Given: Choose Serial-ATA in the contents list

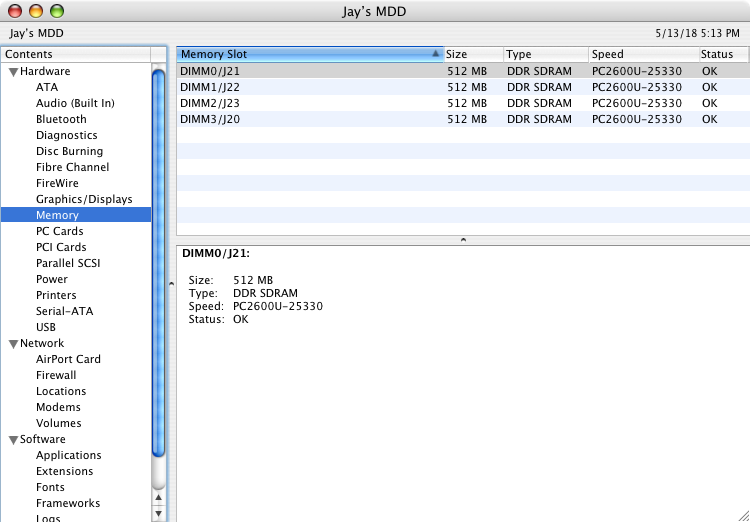Looking at the screenshot, I should (x=64, y=311).
